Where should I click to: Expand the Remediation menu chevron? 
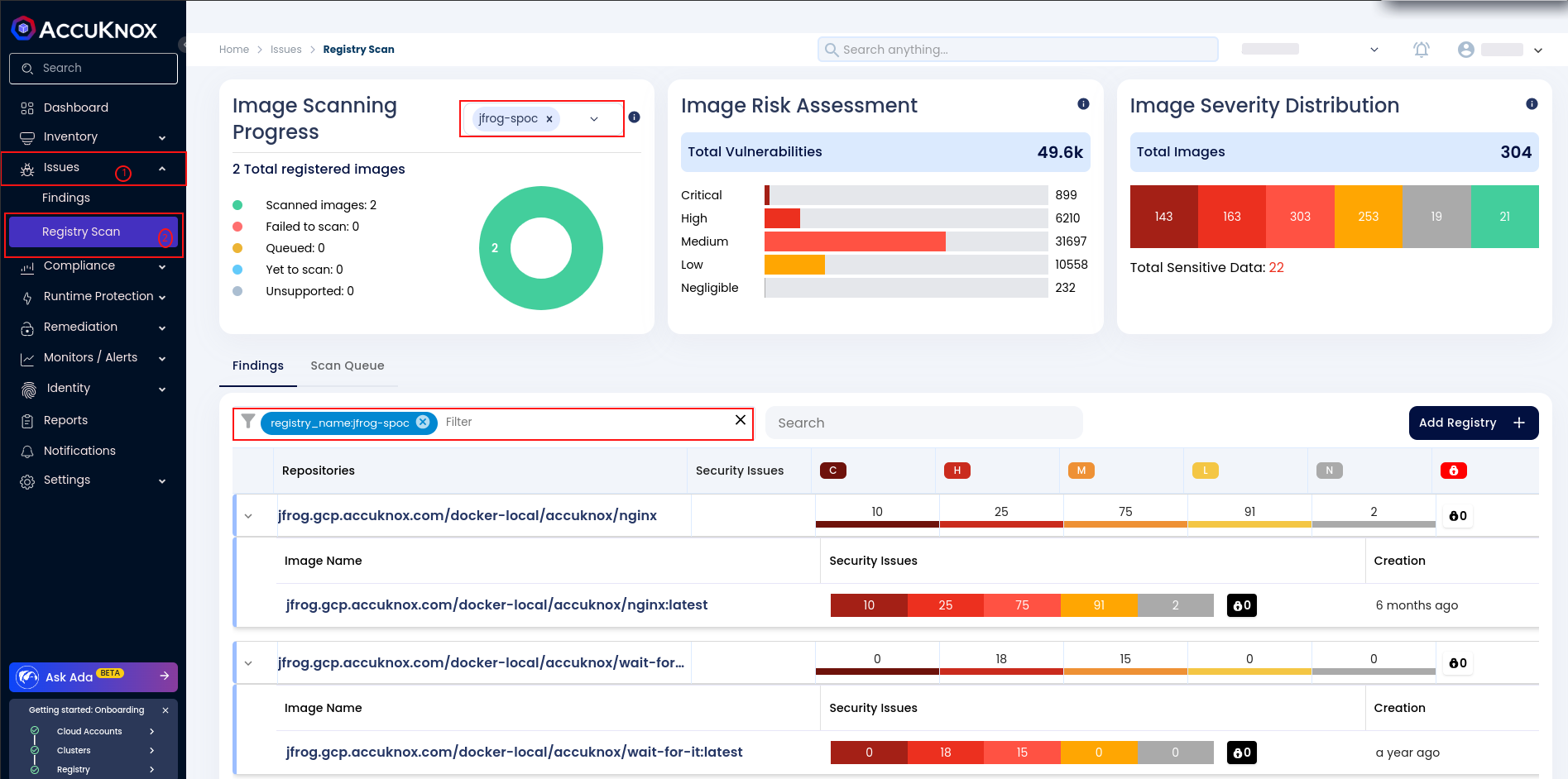[x=162, y=328]
